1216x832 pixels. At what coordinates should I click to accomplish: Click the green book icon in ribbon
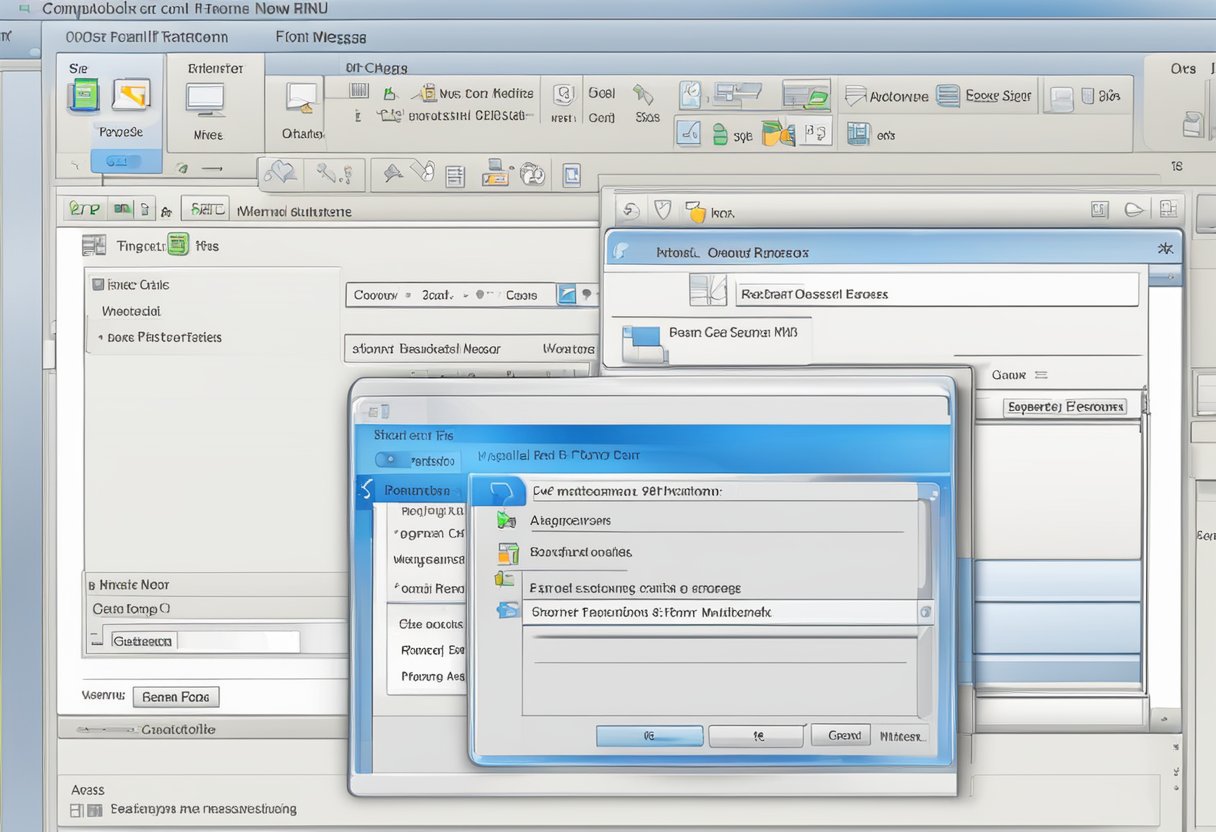(x=84, y=95)
